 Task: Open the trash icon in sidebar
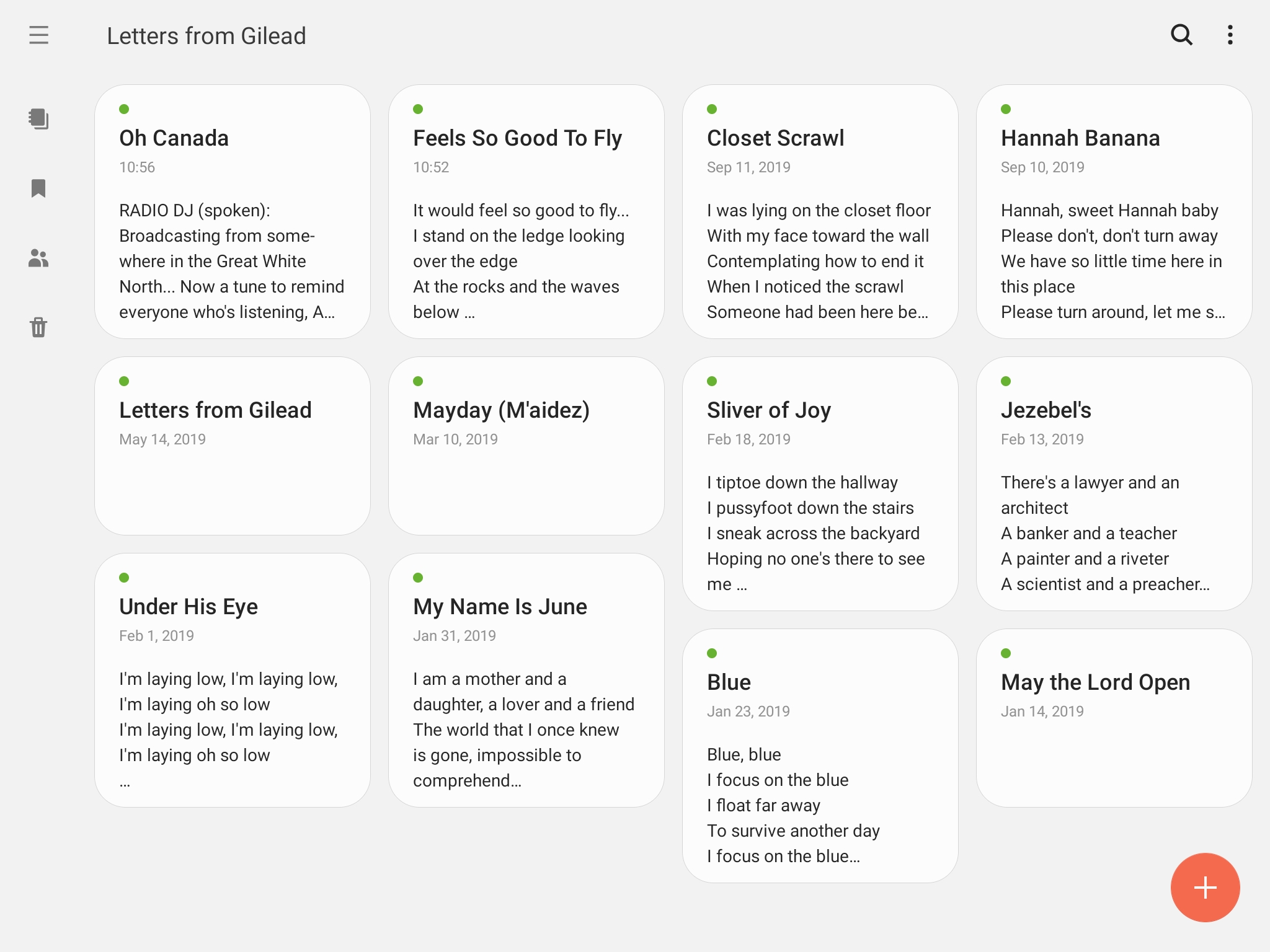coord(38,327)
